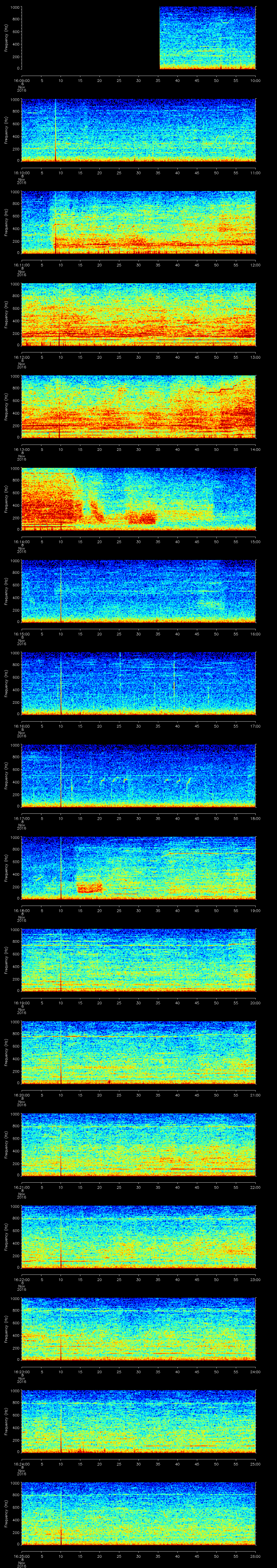Click the Frequency (Hz) label of the 16:14 panel
Image resolution: width=277 pixels, height=1568 pixels.
(6, 499)
